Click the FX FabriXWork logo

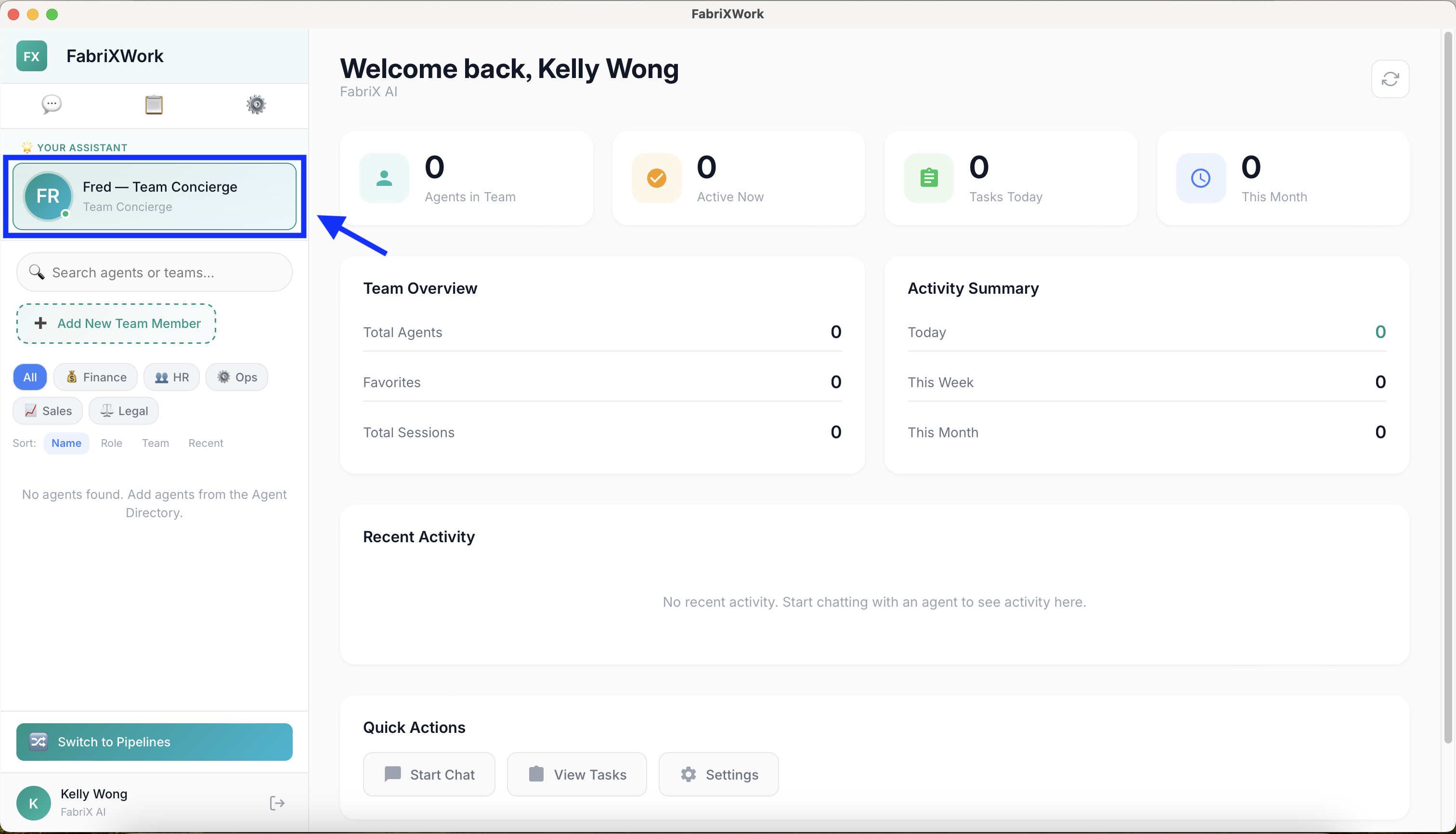coord(31,55)
